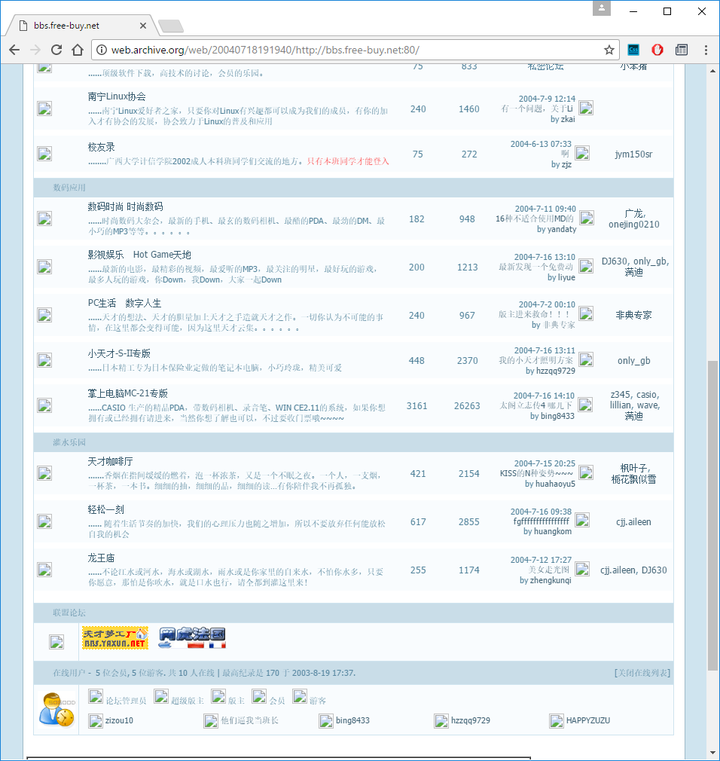Click online user bing8433

(x=352, y=720)
